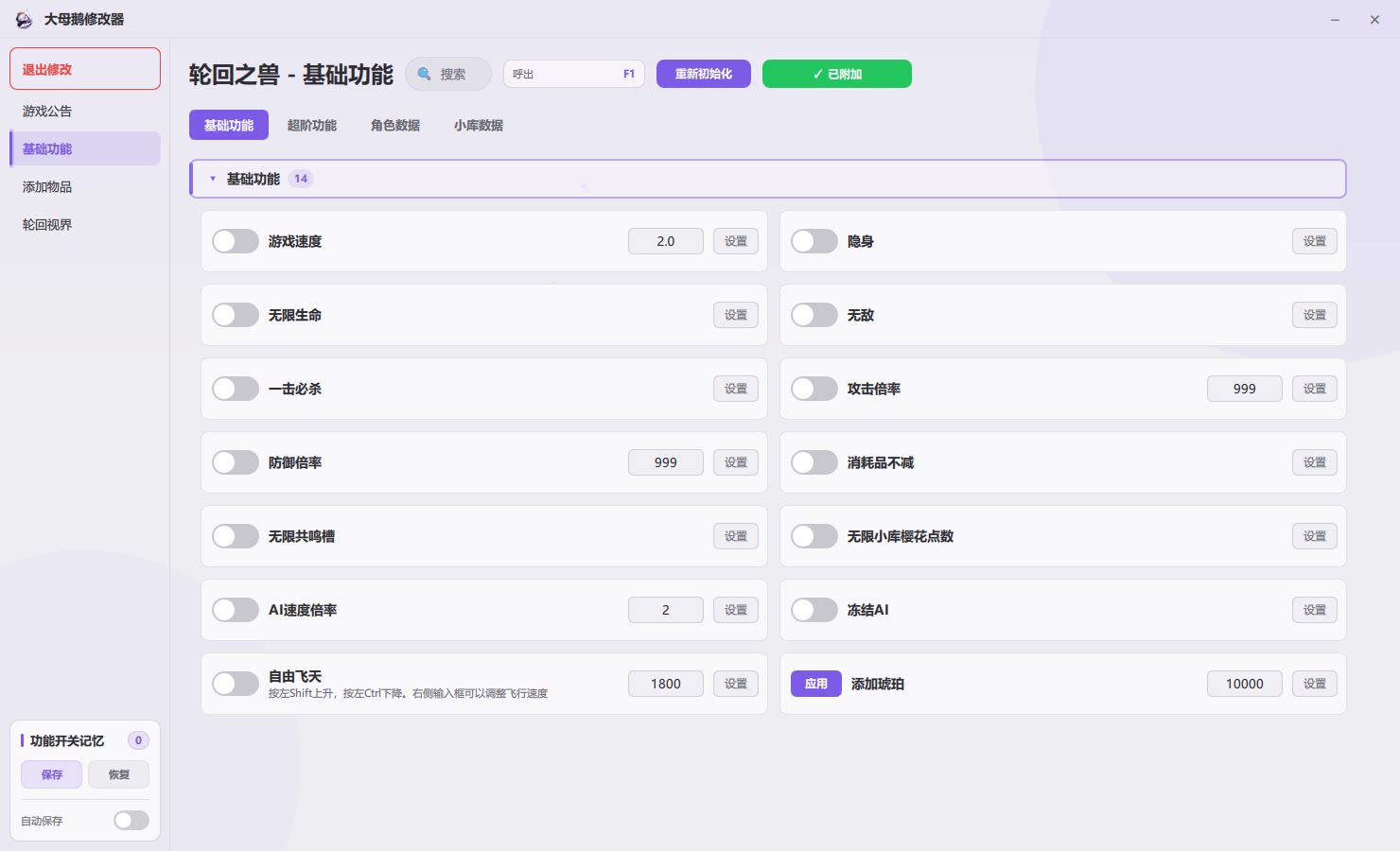The width and height of the screenshot is (1400, 851).
Task: Click the 防御倍率 value field
Action: pos(666,462)
